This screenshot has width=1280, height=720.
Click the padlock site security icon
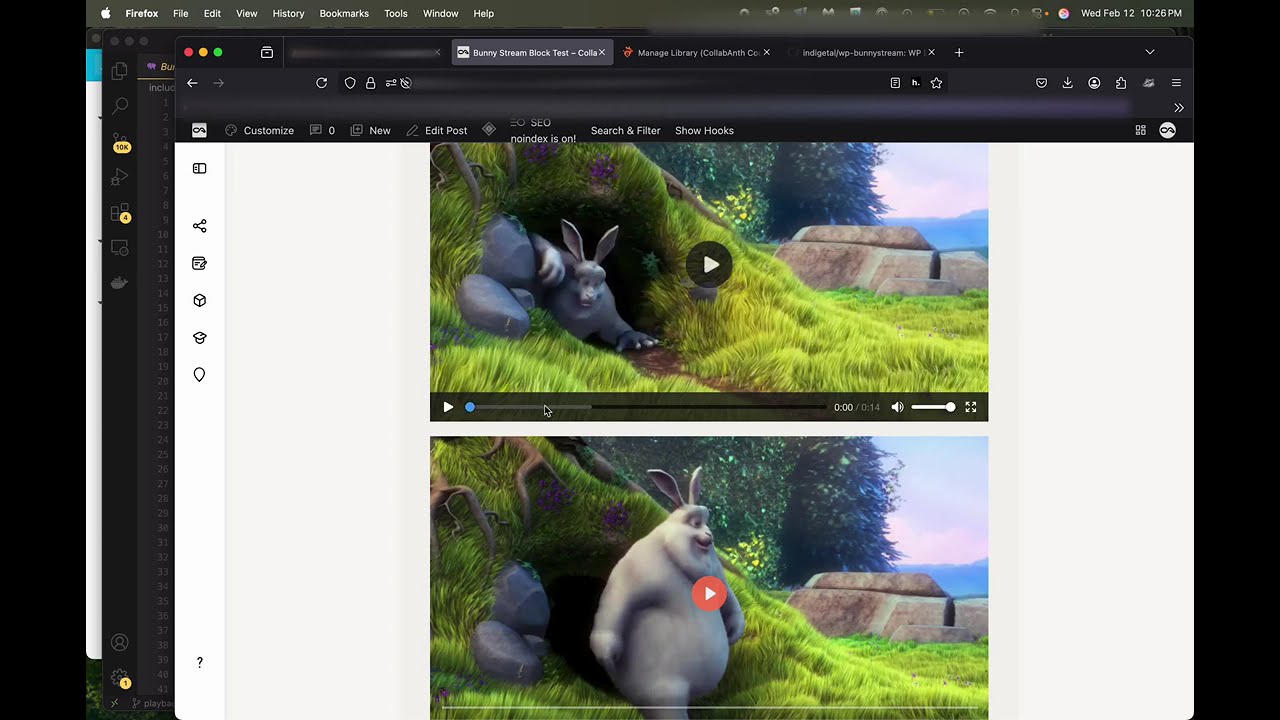click(370, 83)
